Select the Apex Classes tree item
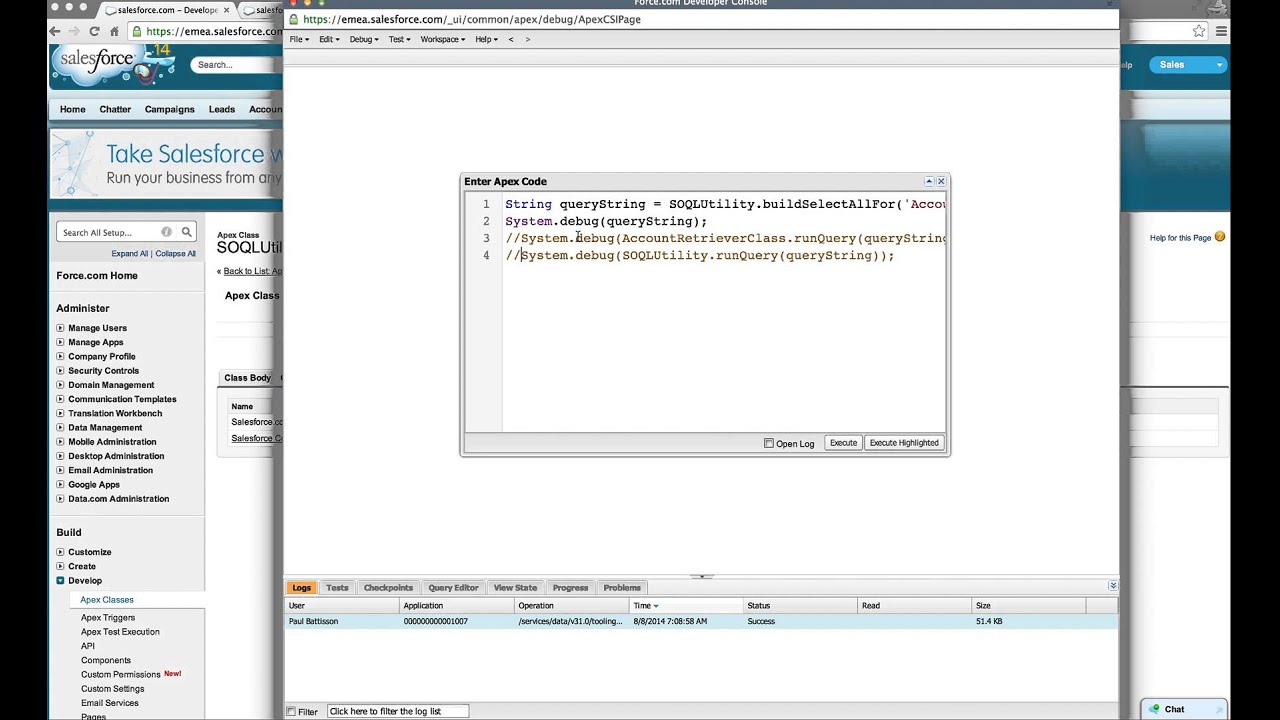This screenshot has height=720, width=1280. click(x=107, y=600)
